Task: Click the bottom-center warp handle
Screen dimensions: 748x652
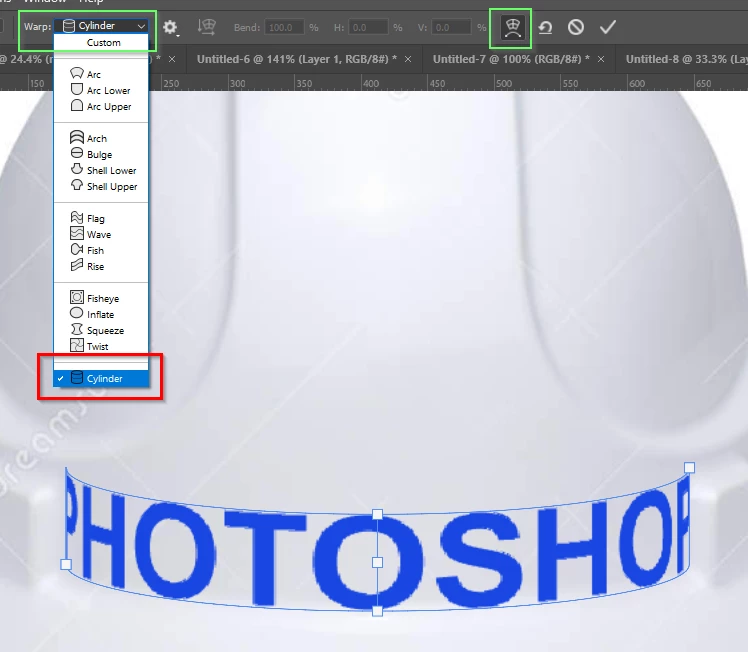Action: pos(377,611)
